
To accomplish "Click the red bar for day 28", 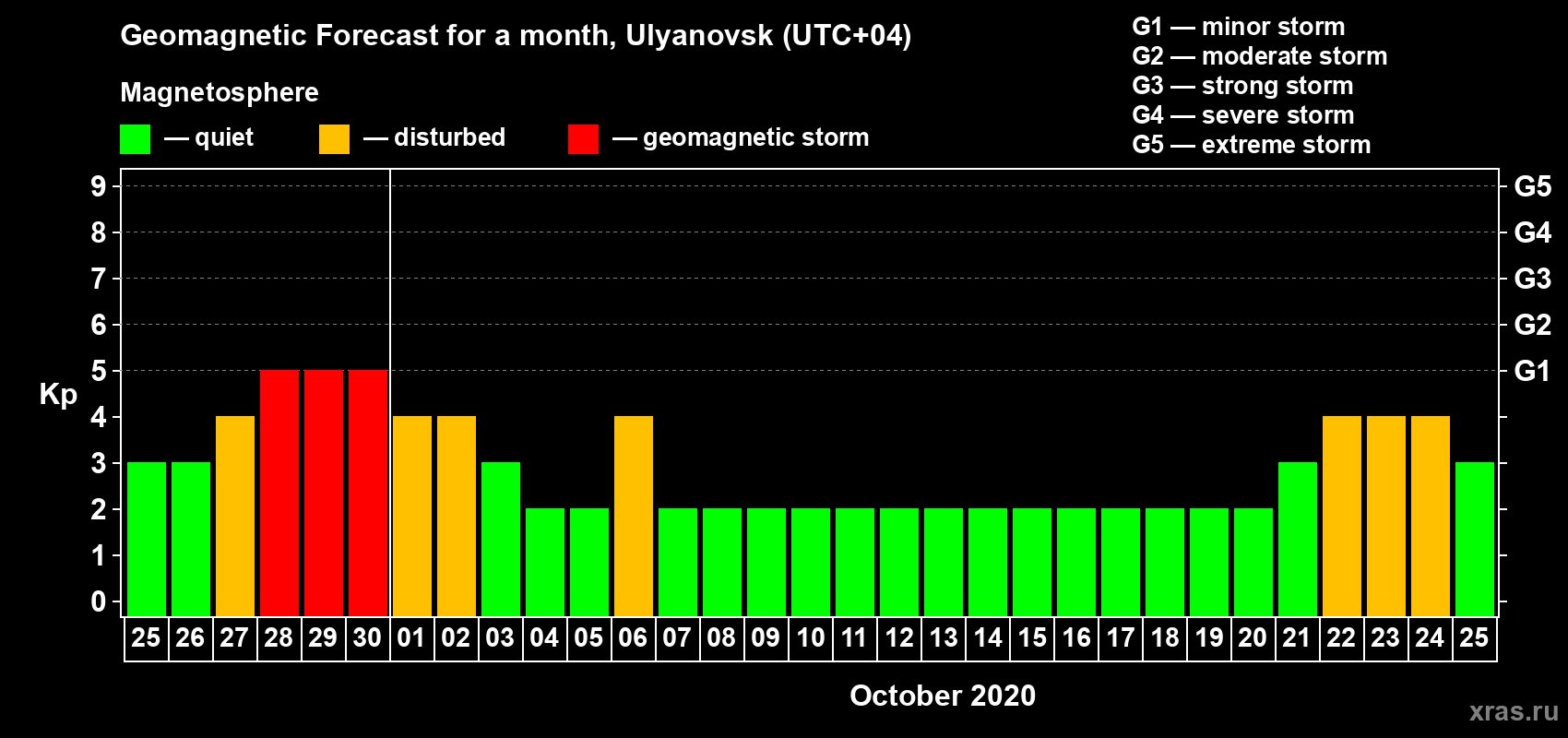I will point(279,493).
